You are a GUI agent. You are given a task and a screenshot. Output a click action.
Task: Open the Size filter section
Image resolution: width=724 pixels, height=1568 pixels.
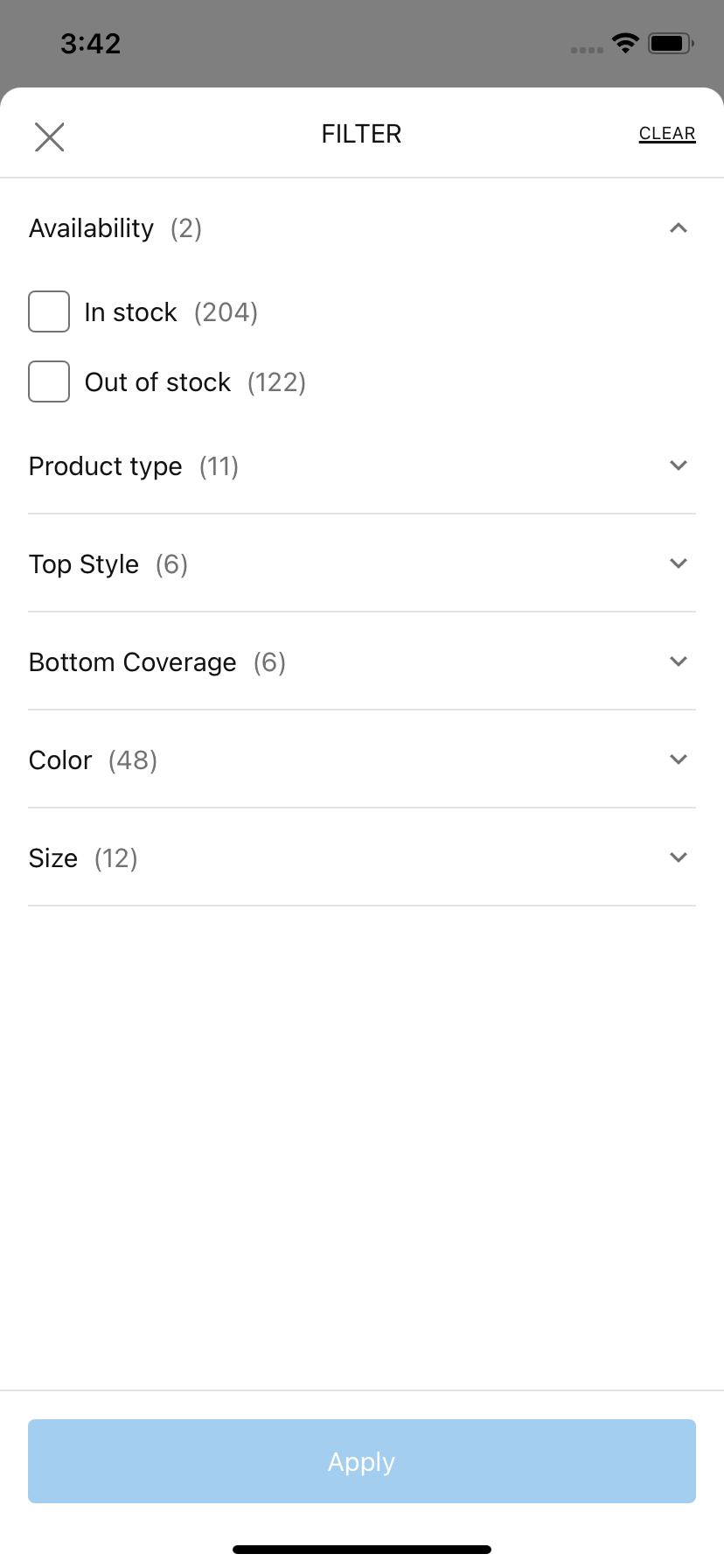click(362, 857)
